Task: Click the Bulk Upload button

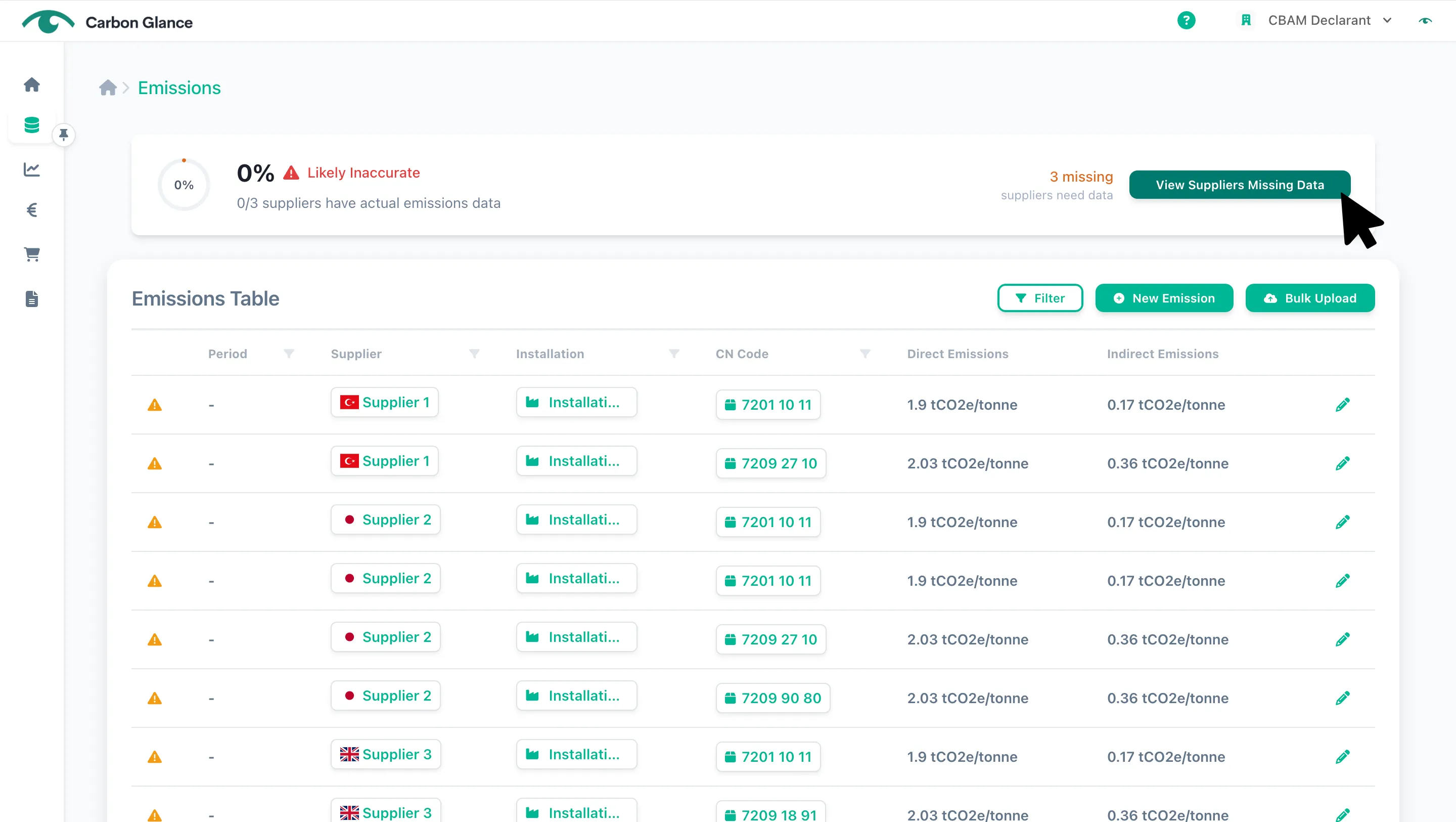Action: tap(1310, 298)
